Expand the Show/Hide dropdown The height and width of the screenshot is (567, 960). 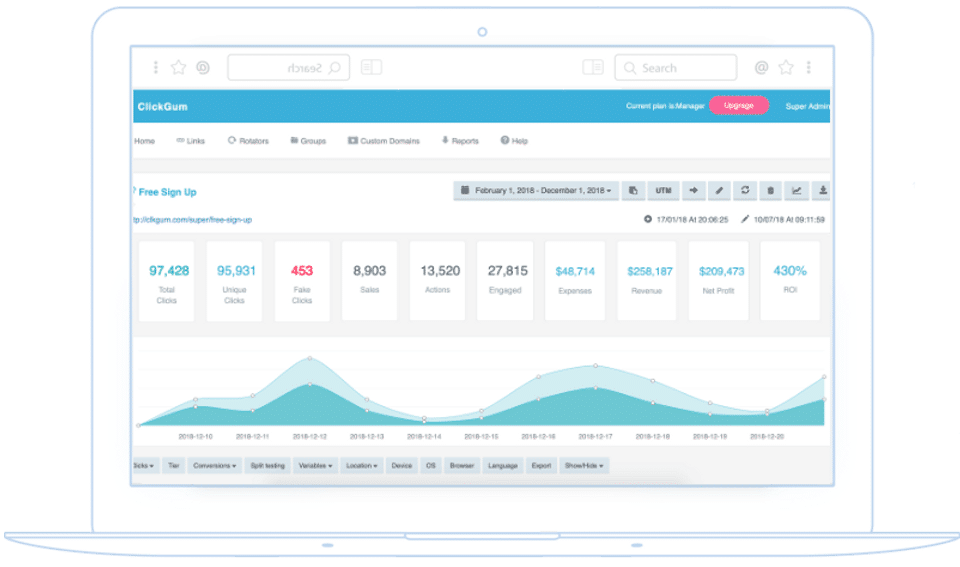(x=583, y=466)
